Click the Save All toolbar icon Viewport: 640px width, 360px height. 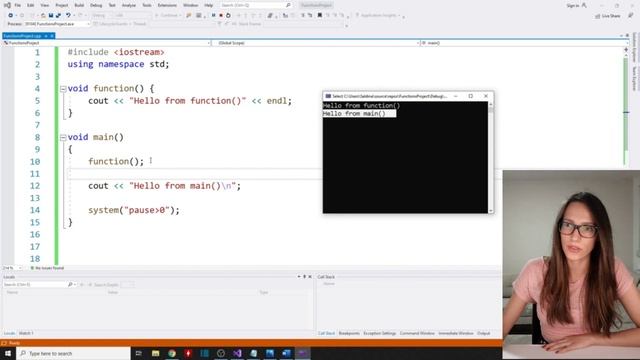(x=58, y=16)
